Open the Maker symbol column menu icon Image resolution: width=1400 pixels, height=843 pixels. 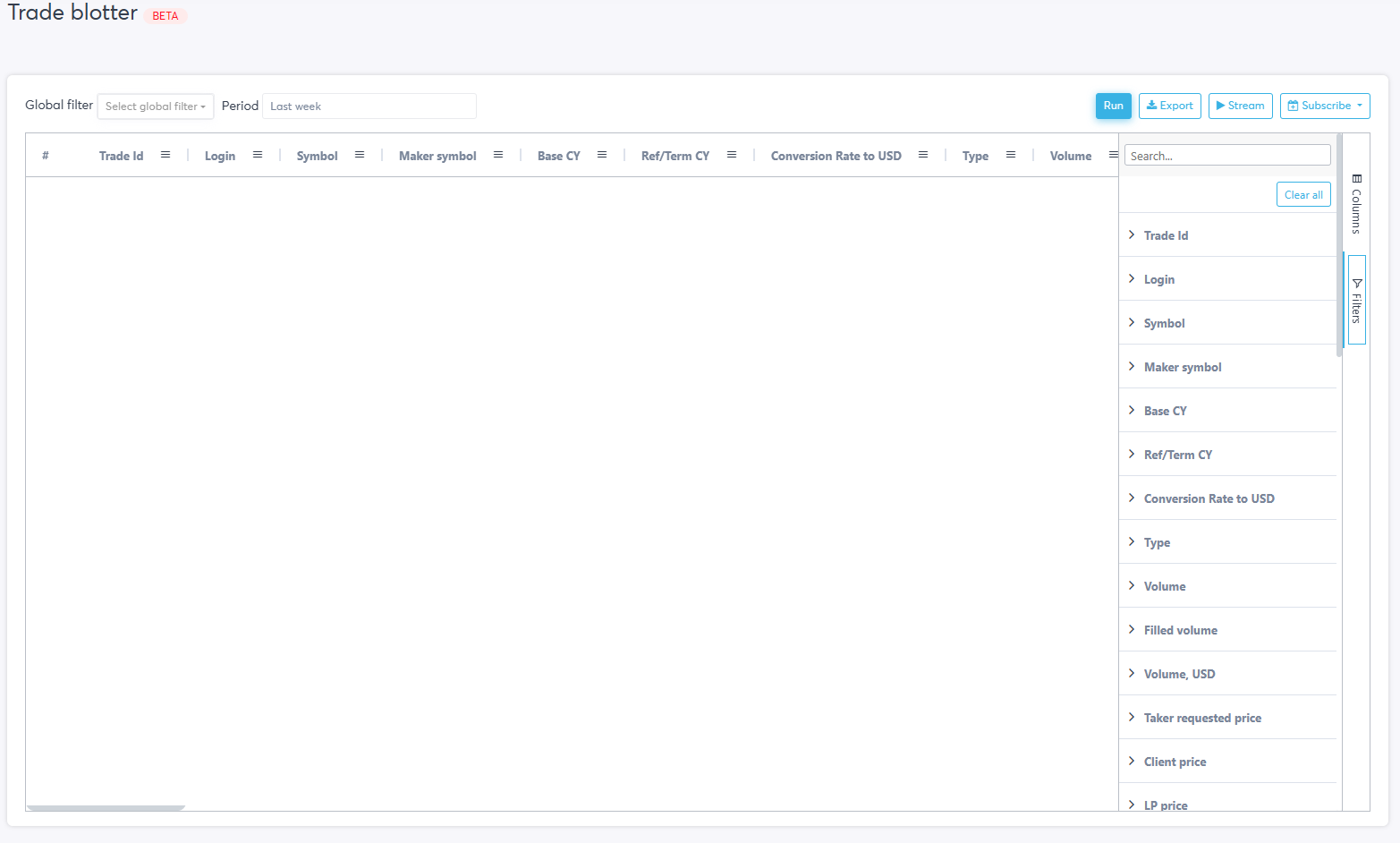click(x=498, y=155)
